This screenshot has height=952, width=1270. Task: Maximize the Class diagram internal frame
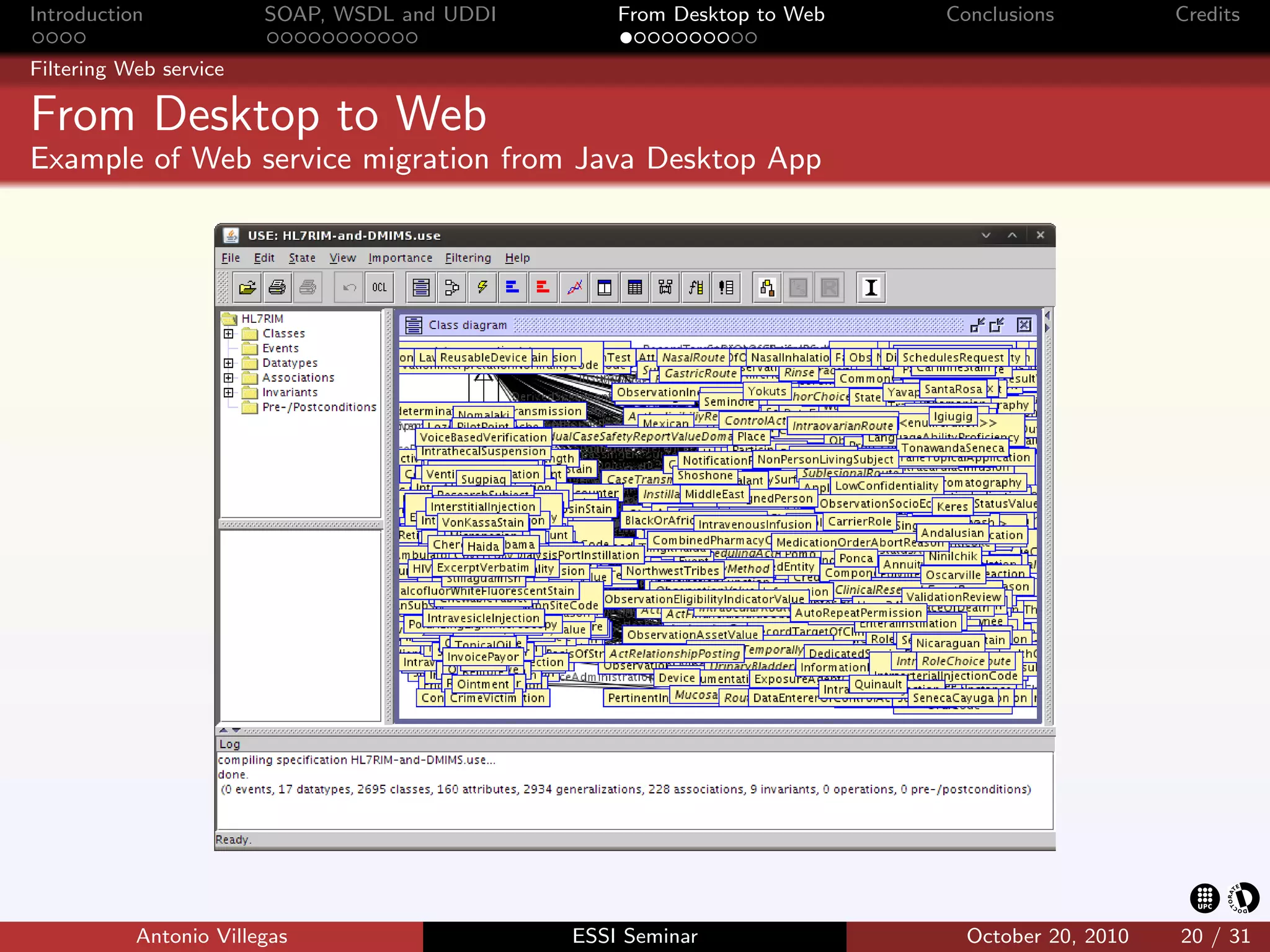pos(997,325)
